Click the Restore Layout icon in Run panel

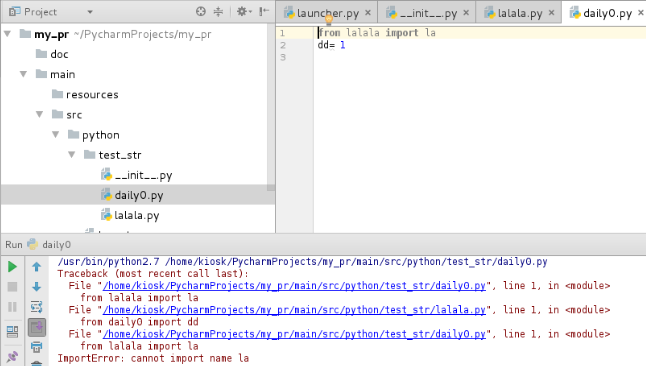tap(12, 332)
